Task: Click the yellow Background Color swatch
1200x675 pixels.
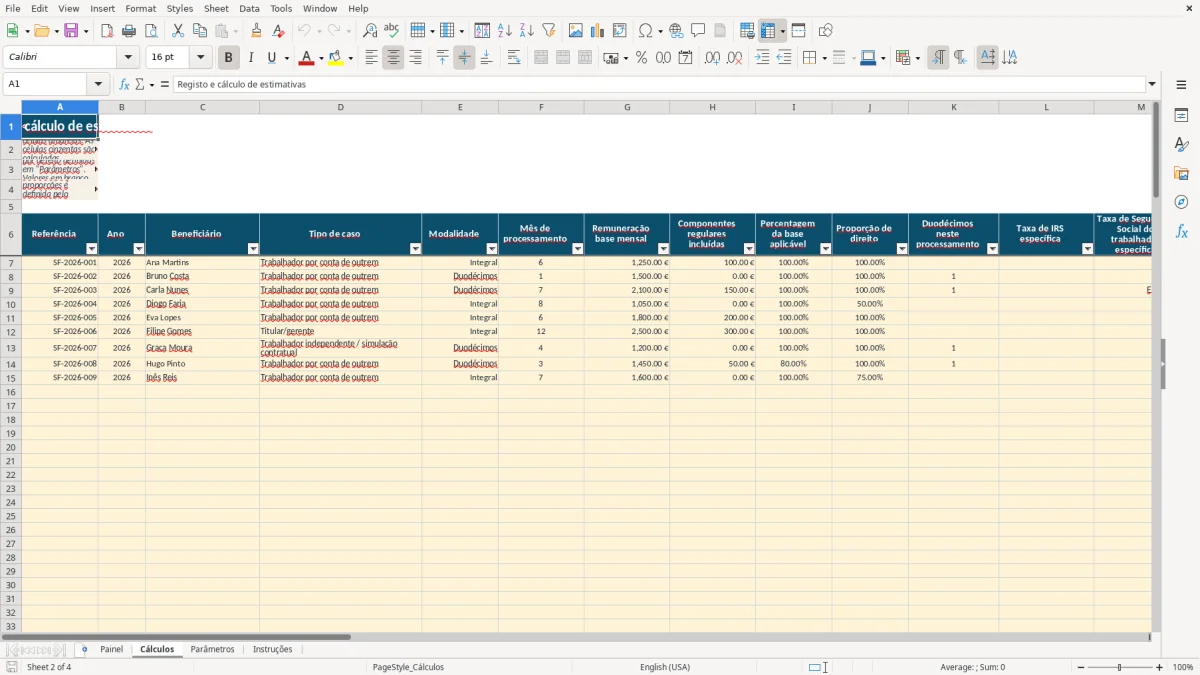Action: (336, 58)
